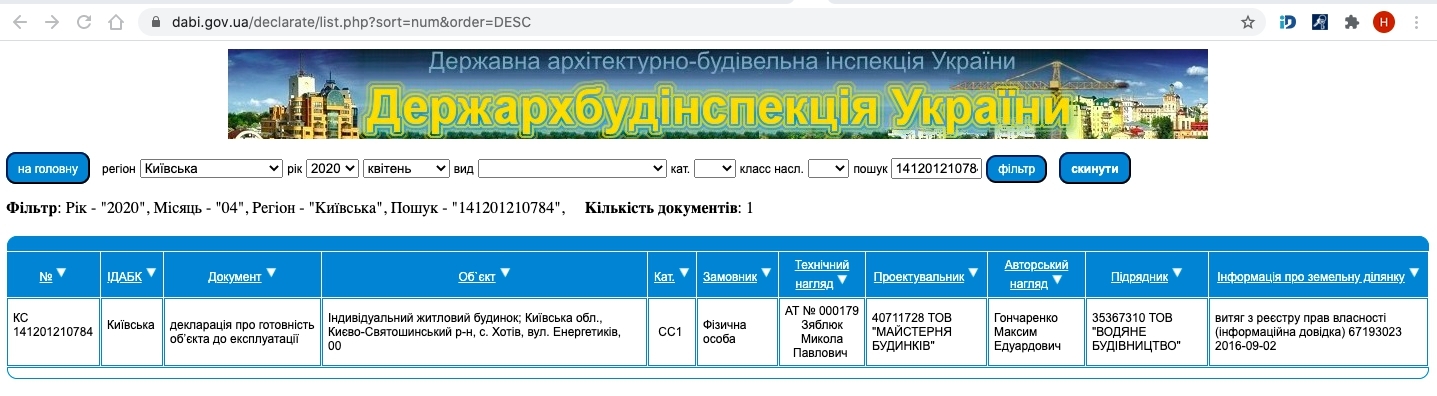This screenshot has height=396, width=1437.
Task: Select cell КС 141201210784
Action: pos(53,332)
